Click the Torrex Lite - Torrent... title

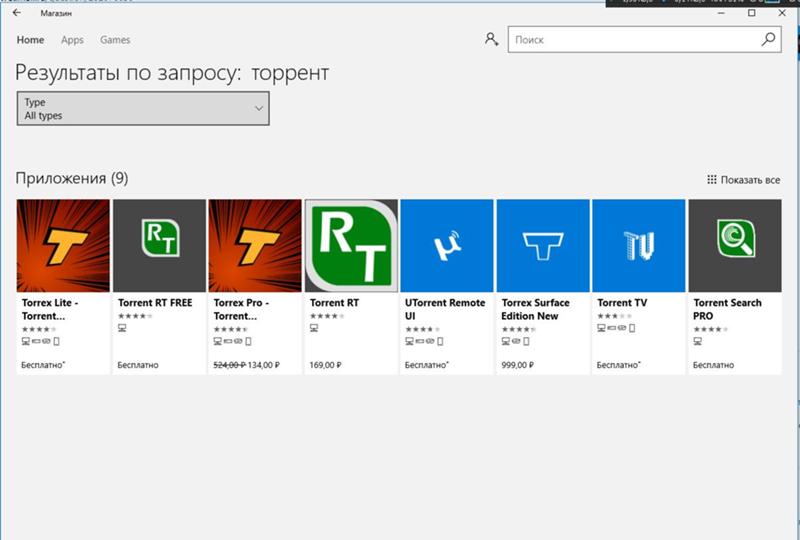pos(50,309)
